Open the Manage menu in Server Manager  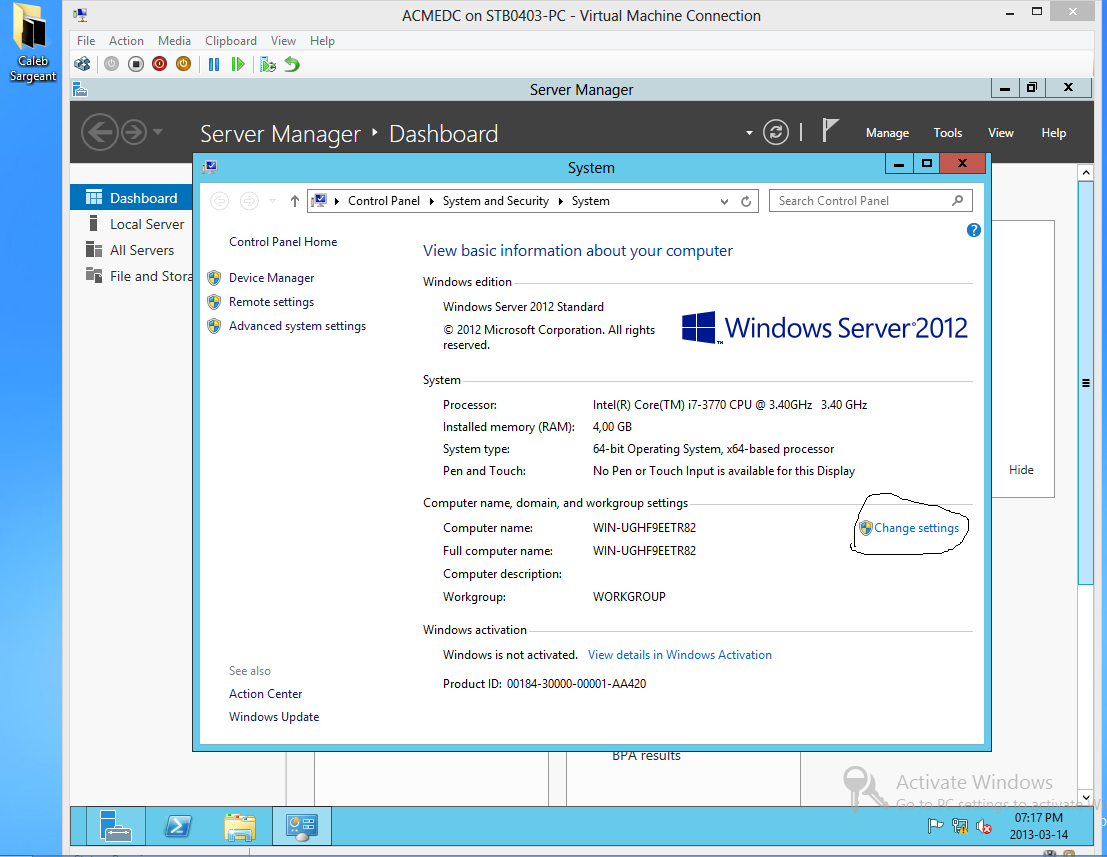pyautogui.click(x=887, y=133)
